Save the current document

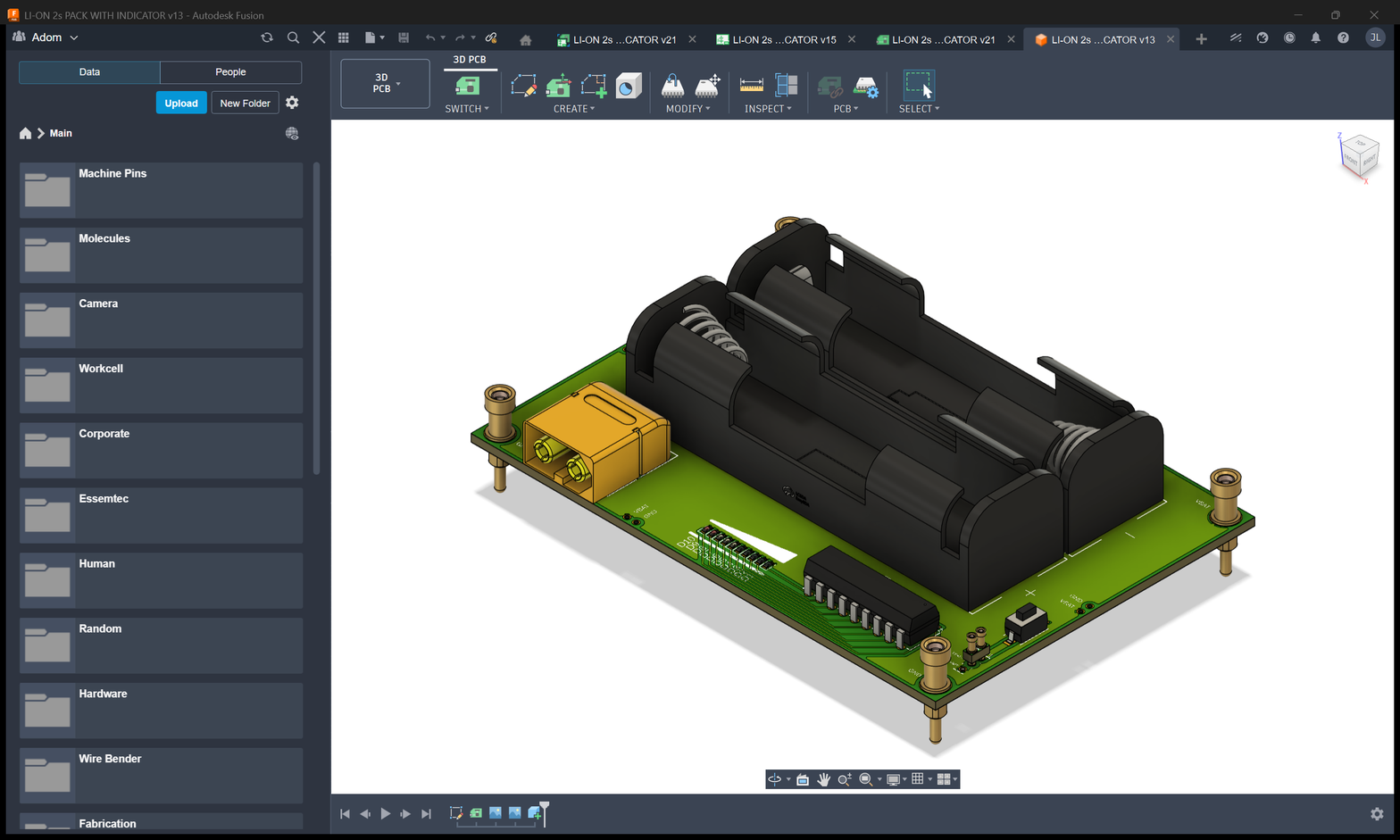point(404,37)
